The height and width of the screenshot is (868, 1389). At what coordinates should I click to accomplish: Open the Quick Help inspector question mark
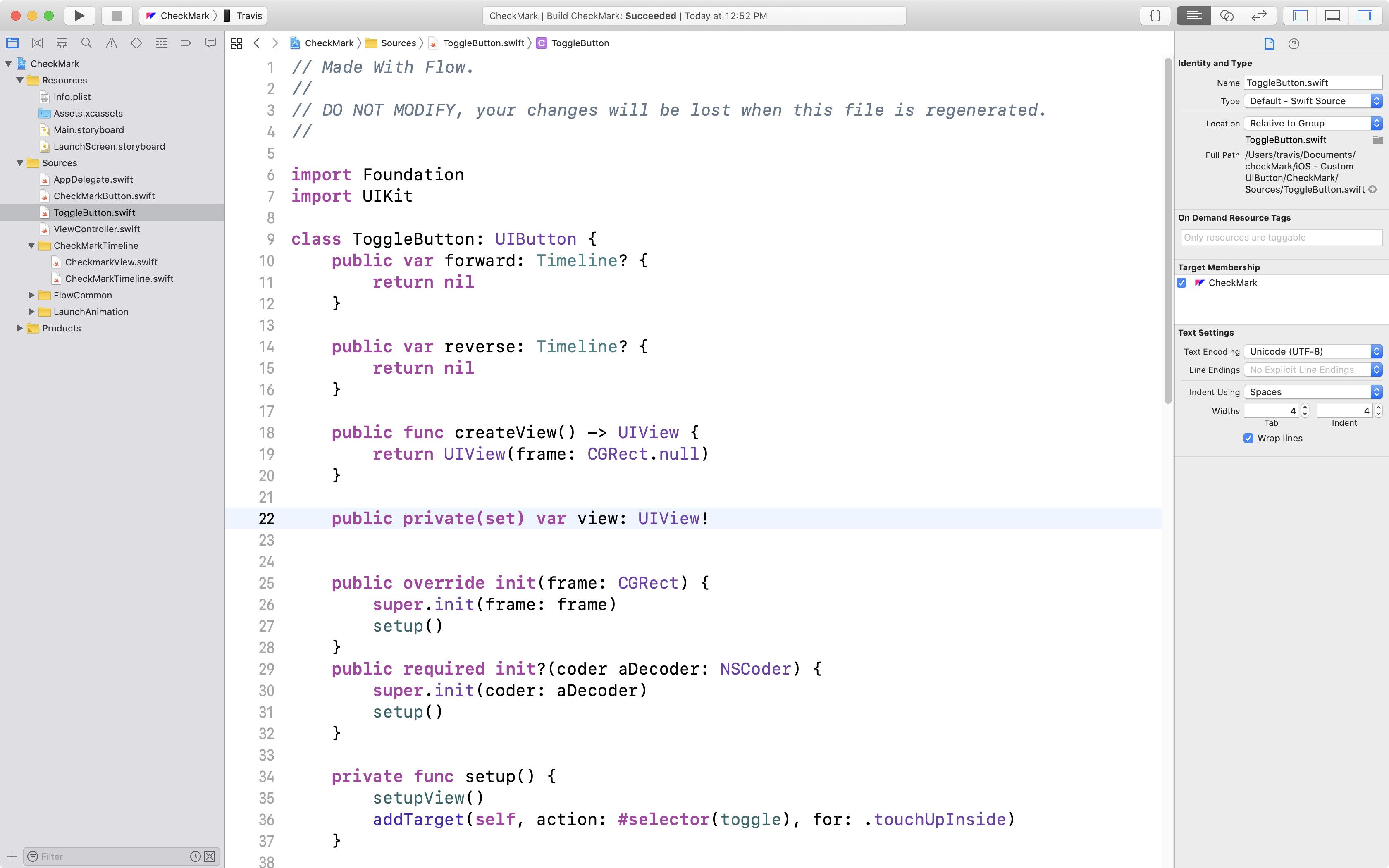coord(1295,44)
